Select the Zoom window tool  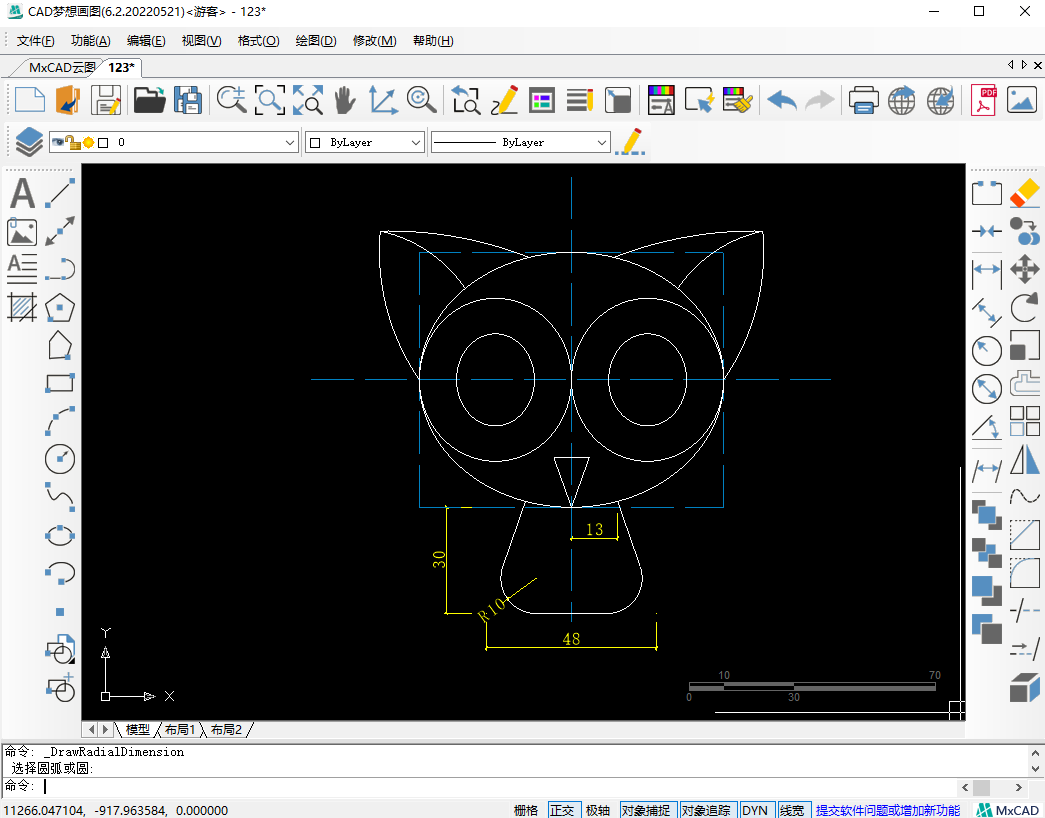tap(269, 101)
